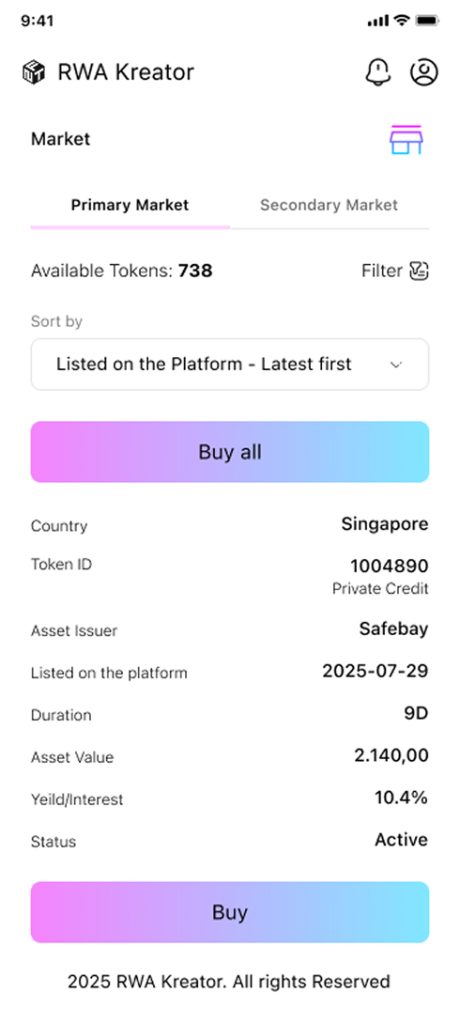Open the Filter icon

tap(419, 270)
